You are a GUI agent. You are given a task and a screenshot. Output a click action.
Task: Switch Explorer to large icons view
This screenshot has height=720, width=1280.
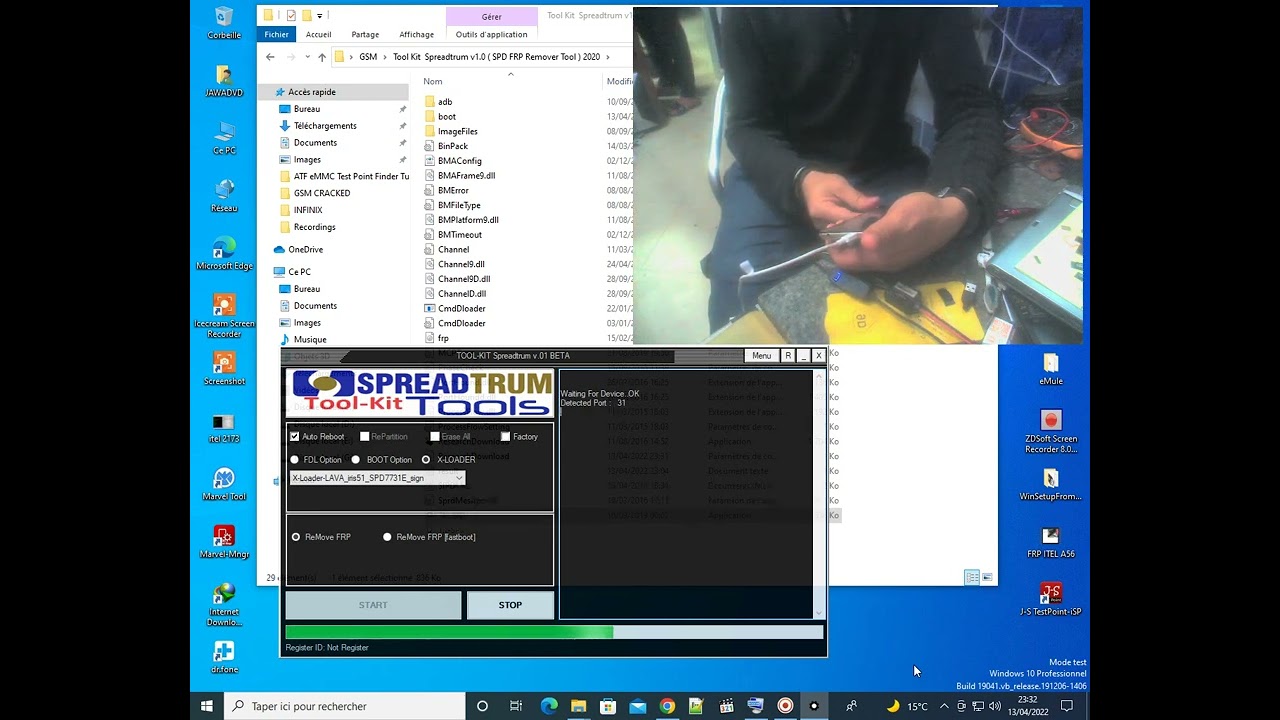point(987,577)
